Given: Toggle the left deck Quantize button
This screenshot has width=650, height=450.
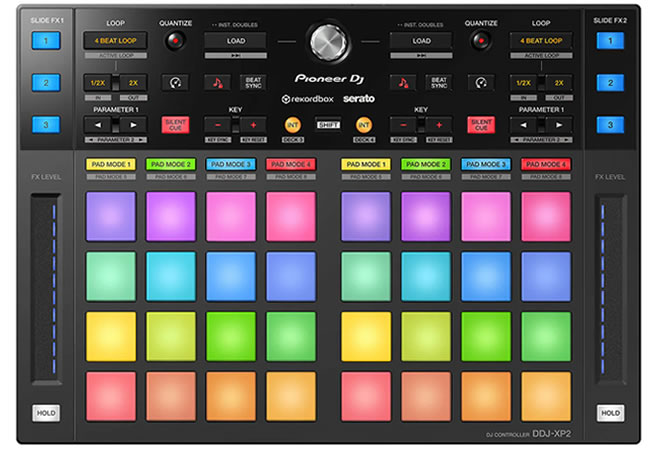Looking at the screenshot, I should 175,41.
